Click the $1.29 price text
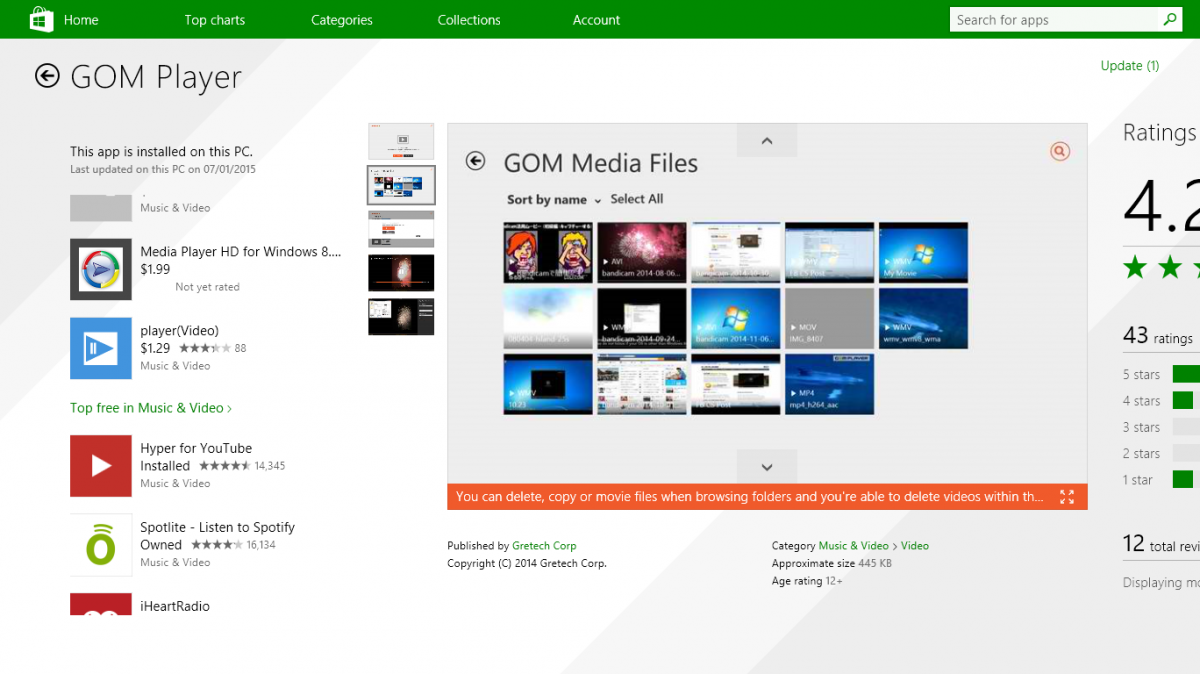 coord(155,348)
